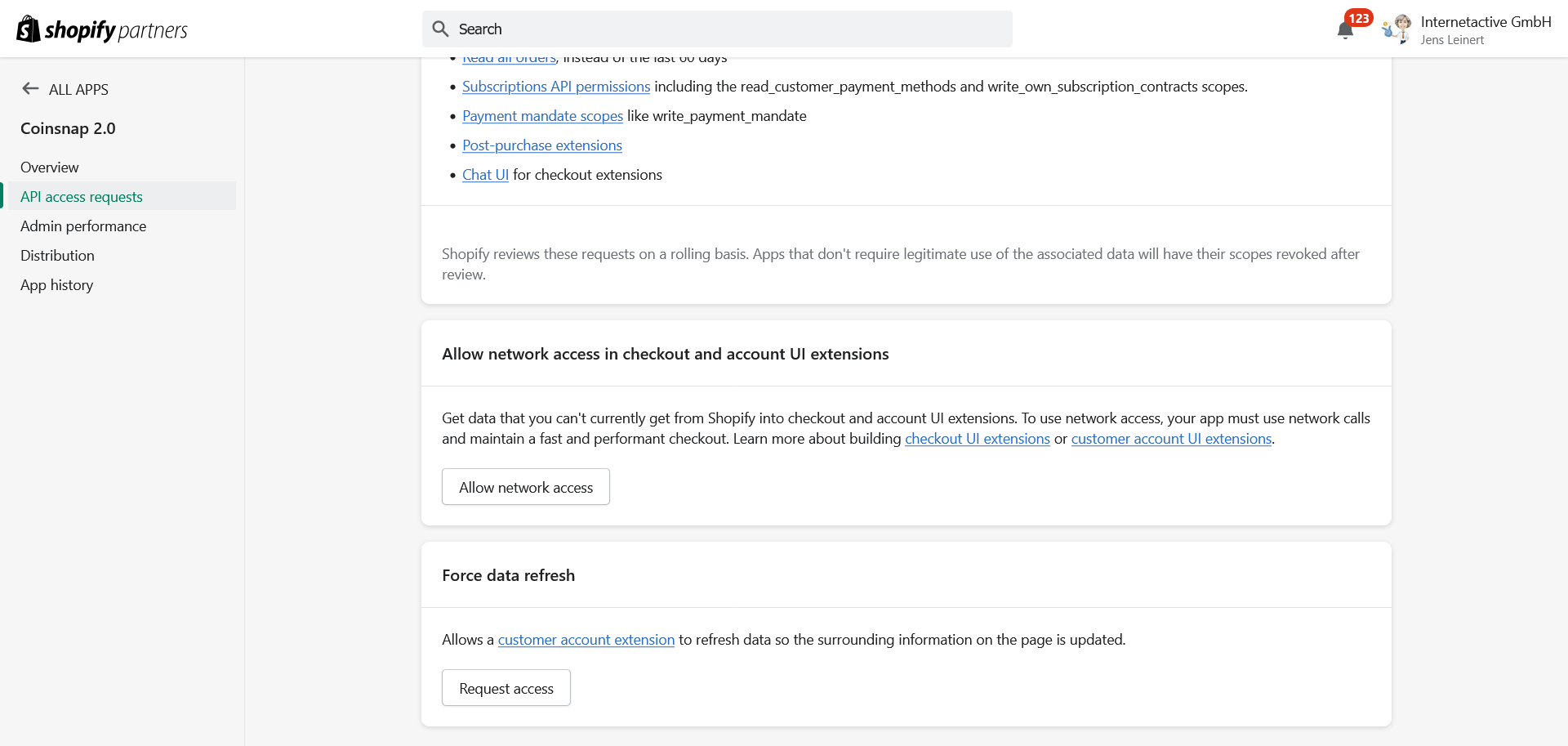Open the Overview sidebar item
The image size is (1568, 746).
click(50, 168)
